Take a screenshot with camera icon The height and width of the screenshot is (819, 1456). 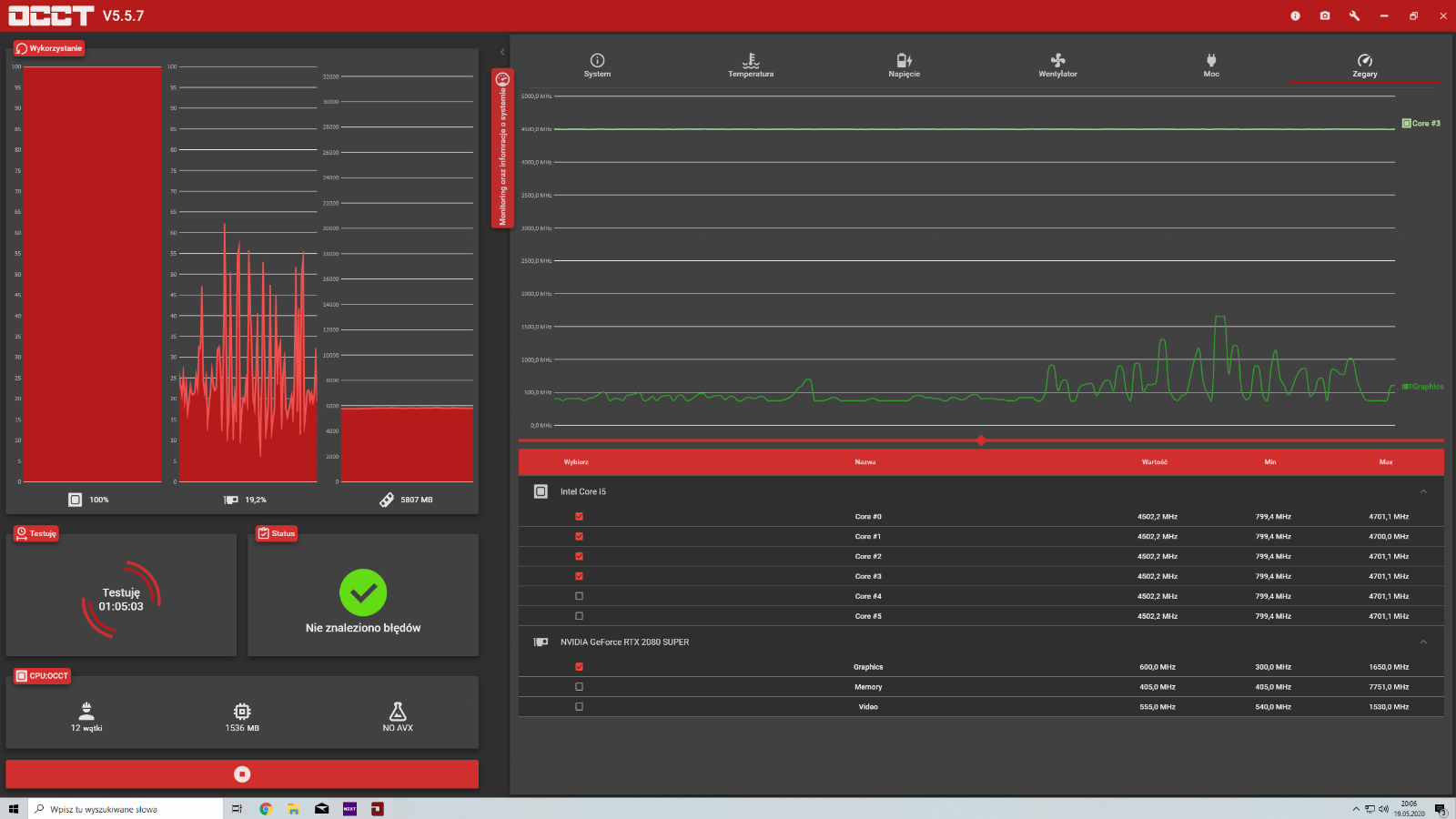tap(1325, 15)
